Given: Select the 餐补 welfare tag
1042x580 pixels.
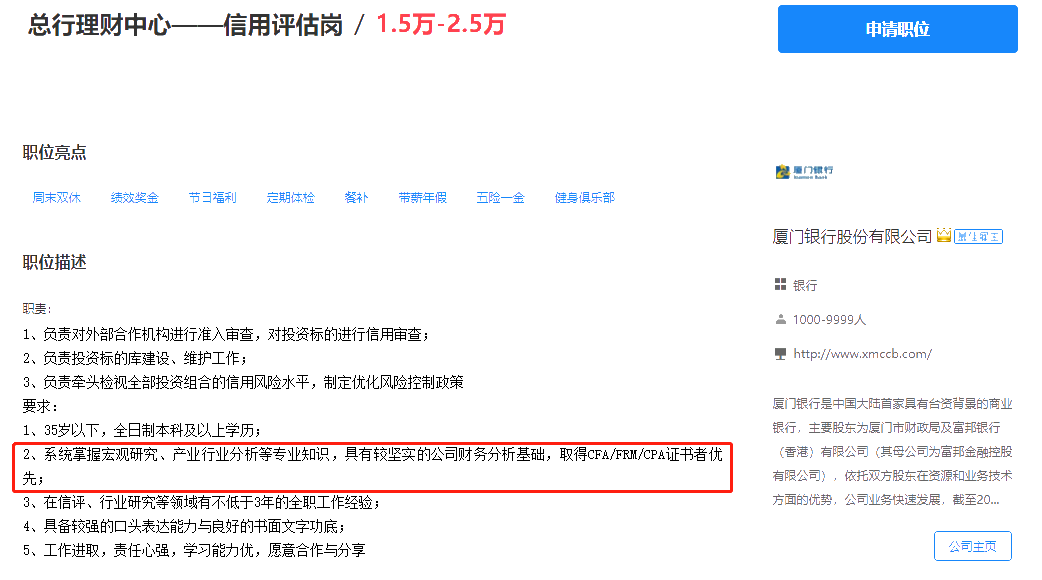Looking at the screenshot, I should [x=355, y=198].
